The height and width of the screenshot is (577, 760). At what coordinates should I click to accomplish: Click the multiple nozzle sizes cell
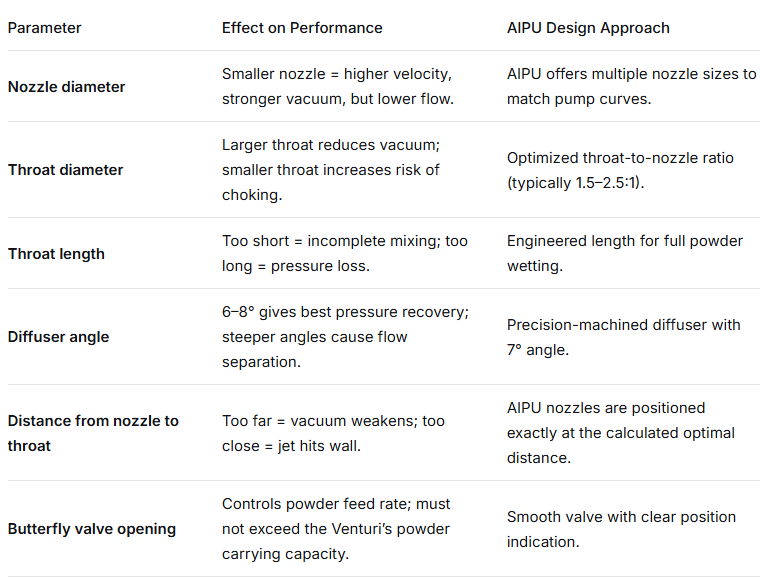631,87
